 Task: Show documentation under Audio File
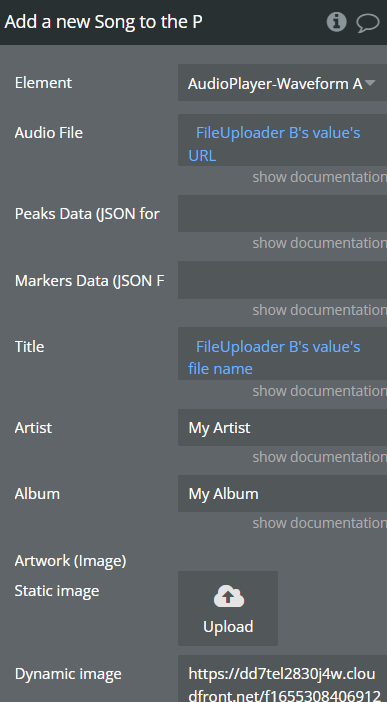[319, 177]
